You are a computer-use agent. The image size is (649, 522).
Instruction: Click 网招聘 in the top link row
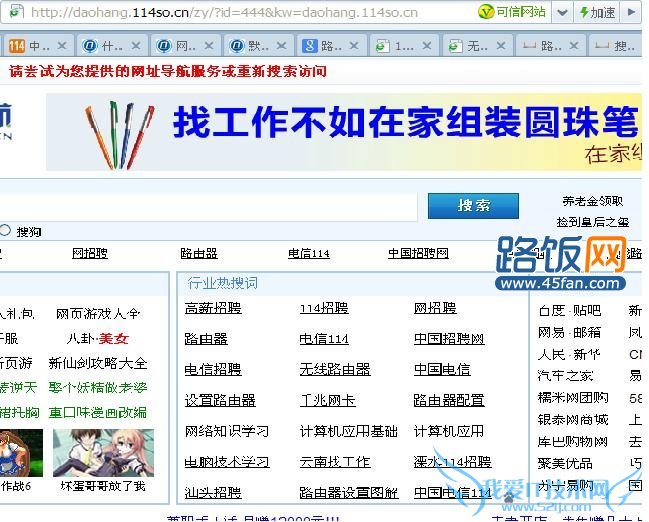click(x=90, y=253)
